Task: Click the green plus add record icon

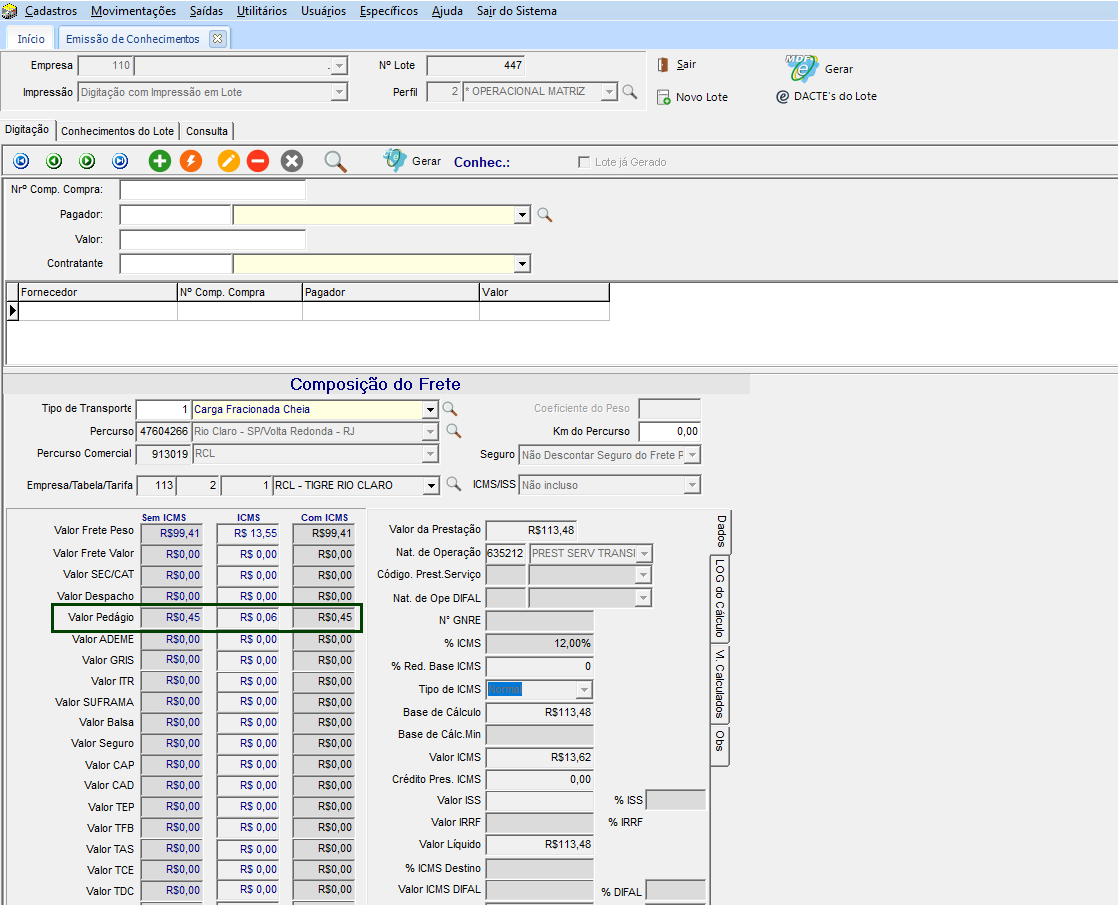Action: pos(160,161)
